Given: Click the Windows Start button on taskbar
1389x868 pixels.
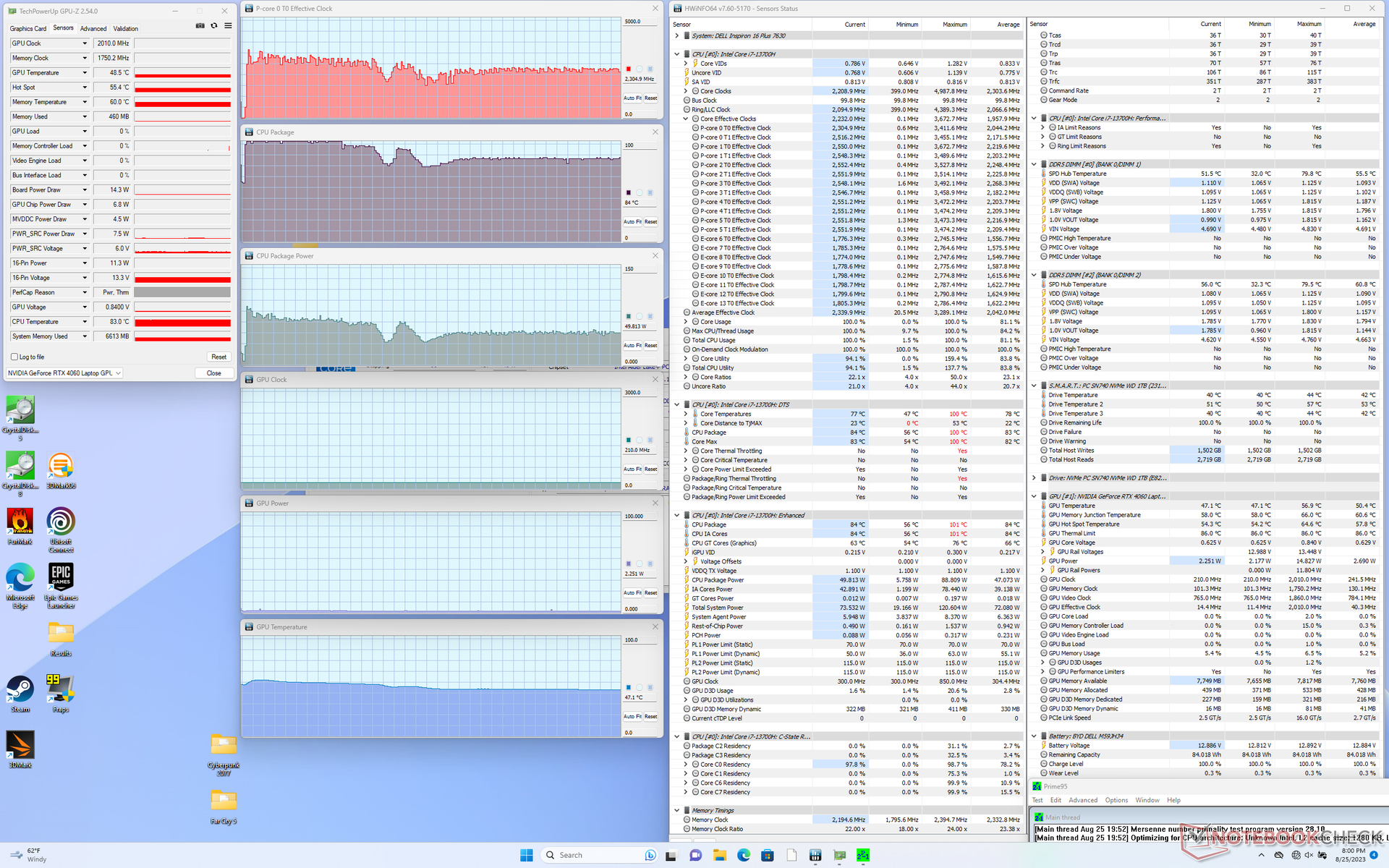Looking at the screenshot, I should pyautogui.click(x=526, y=855).
